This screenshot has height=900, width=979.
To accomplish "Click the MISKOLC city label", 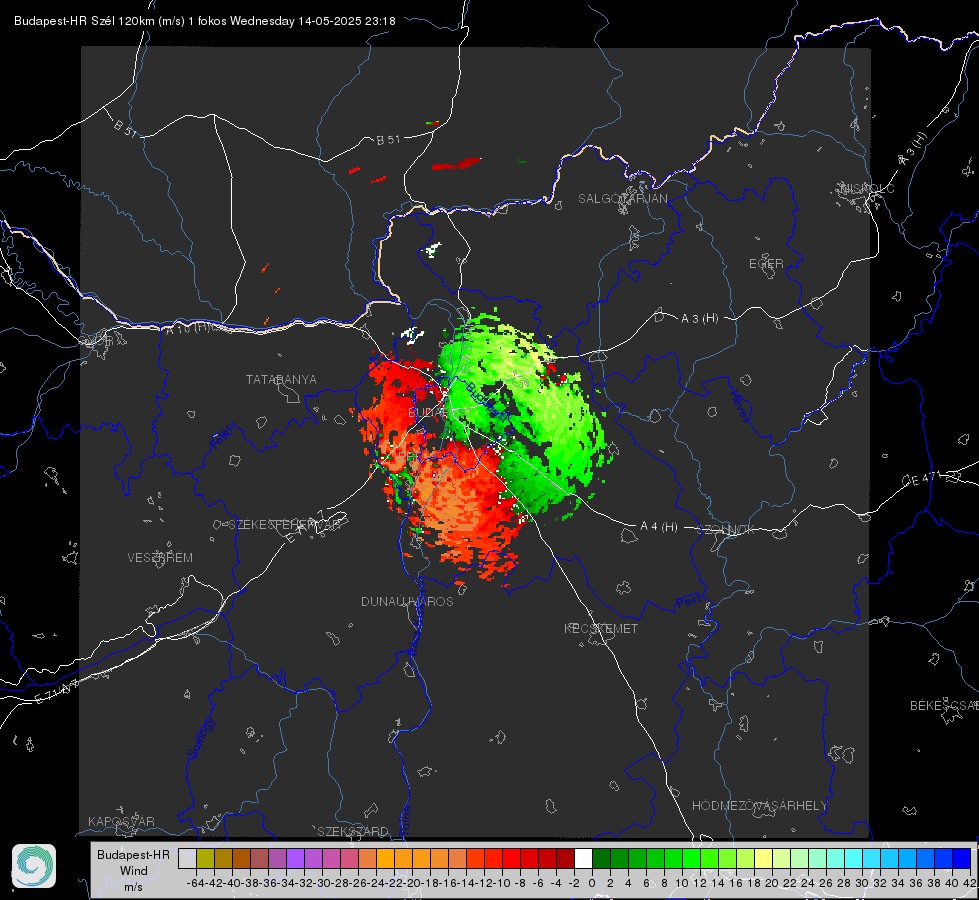I will pyautogui.click(x=867, y=188).
